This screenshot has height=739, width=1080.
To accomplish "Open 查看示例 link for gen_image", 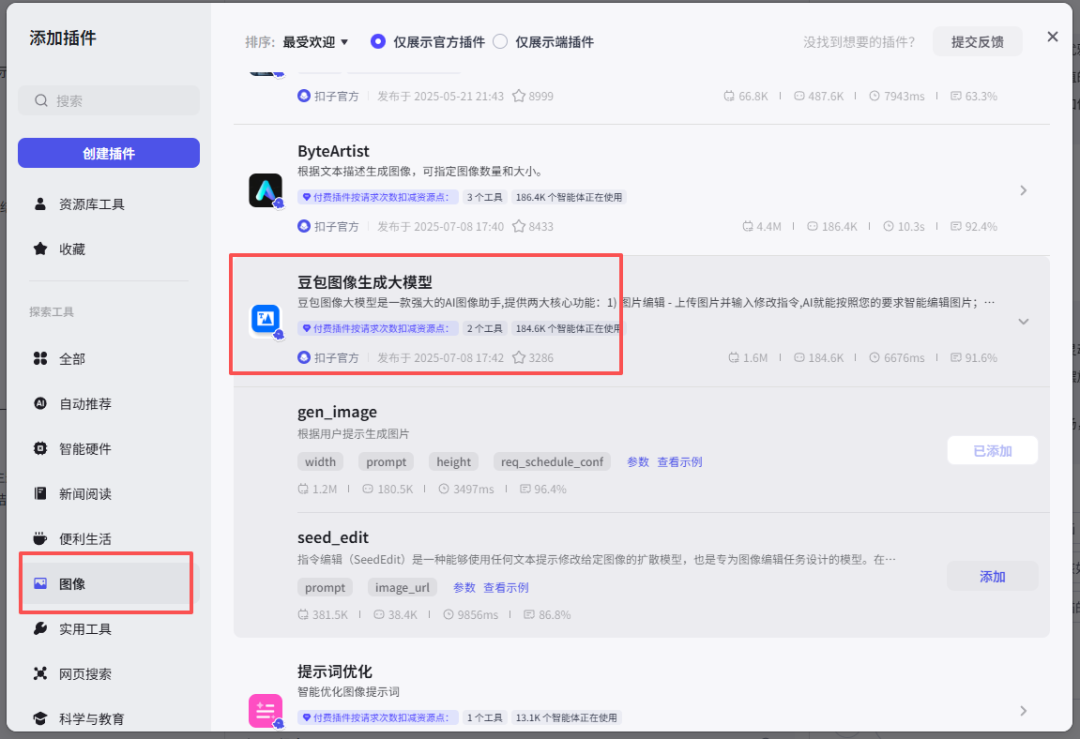I will click(x=680, y=461).
